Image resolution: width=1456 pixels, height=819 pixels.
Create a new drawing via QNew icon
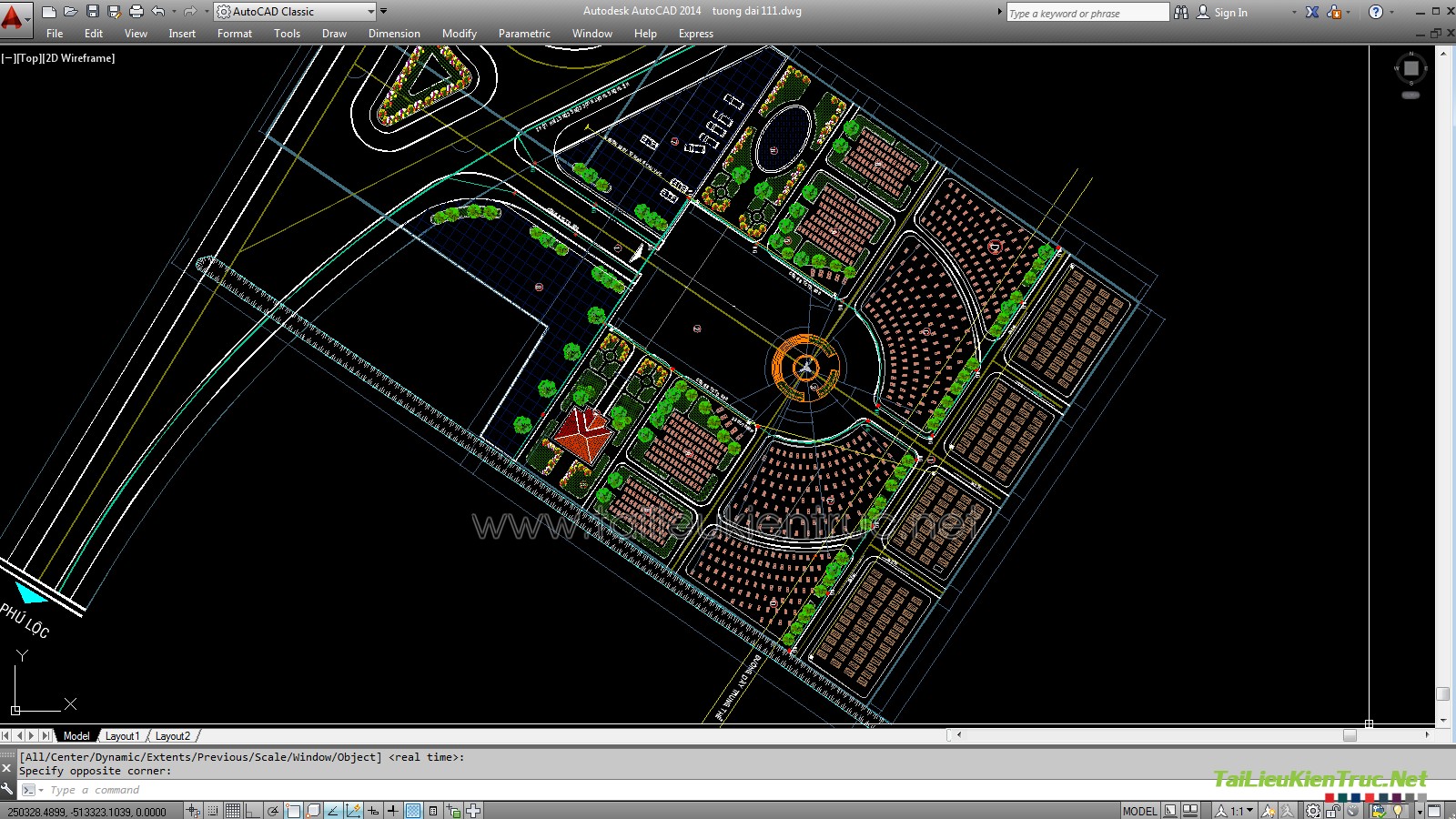click(x=49, y=12)
